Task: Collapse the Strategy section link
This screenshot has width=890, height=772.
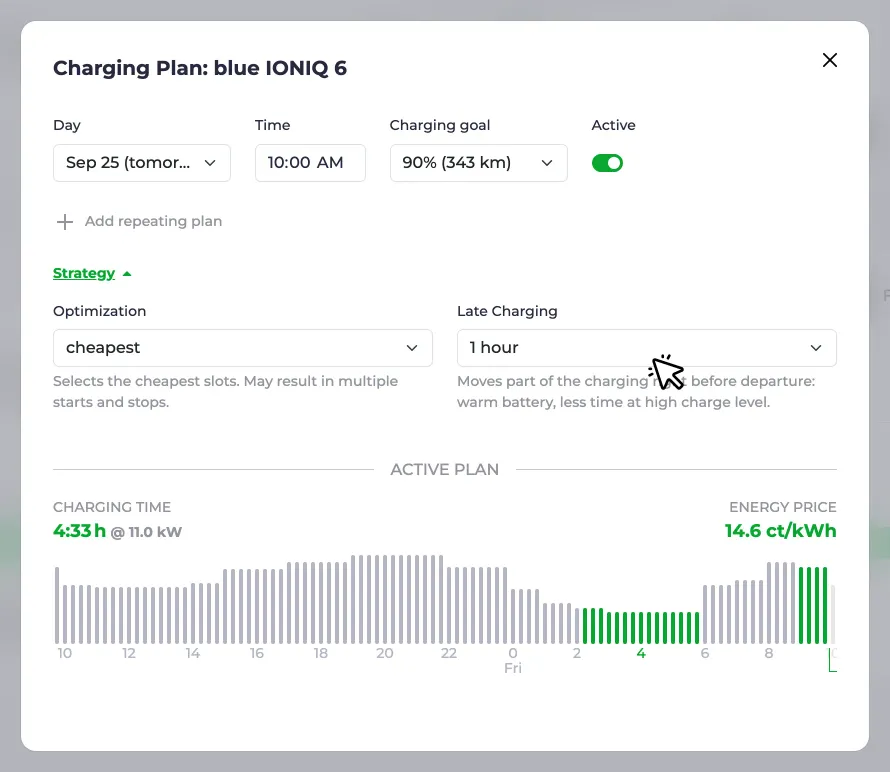Action: tap(84, 274)
